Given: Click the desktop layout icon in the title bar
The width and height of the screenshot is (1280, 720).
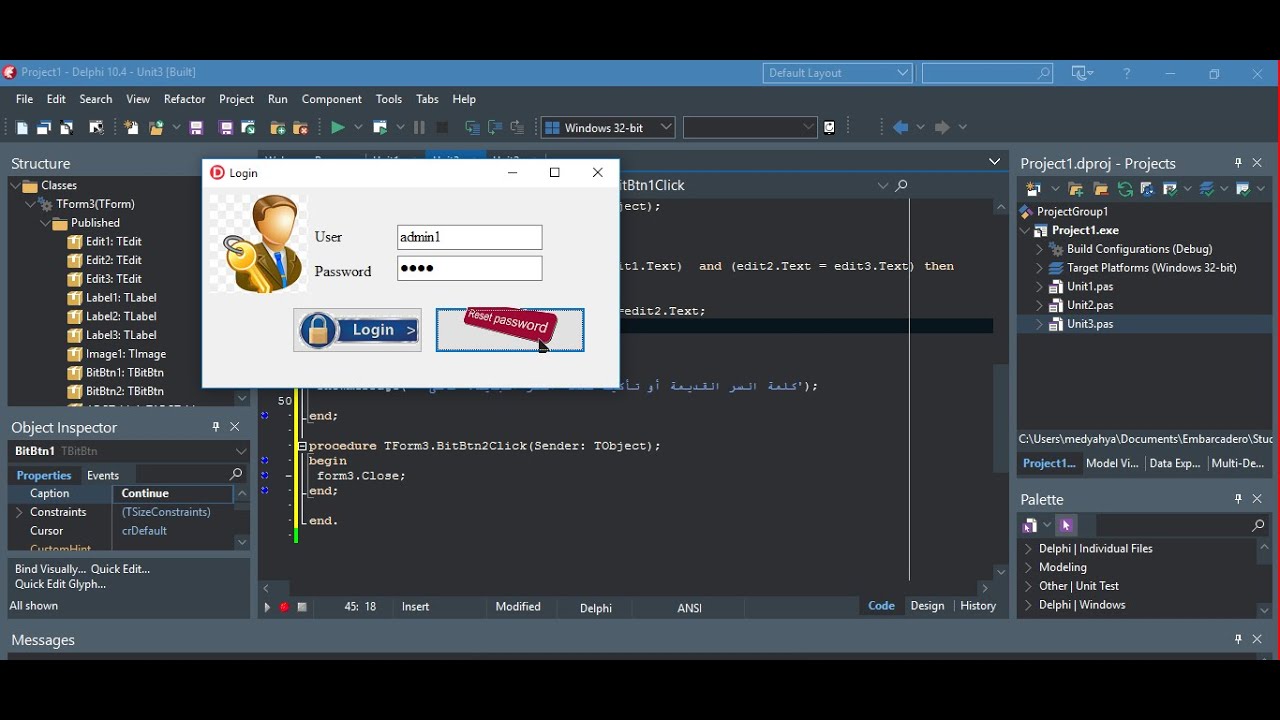Looking at the screenshot, I should click(1084, 74).
